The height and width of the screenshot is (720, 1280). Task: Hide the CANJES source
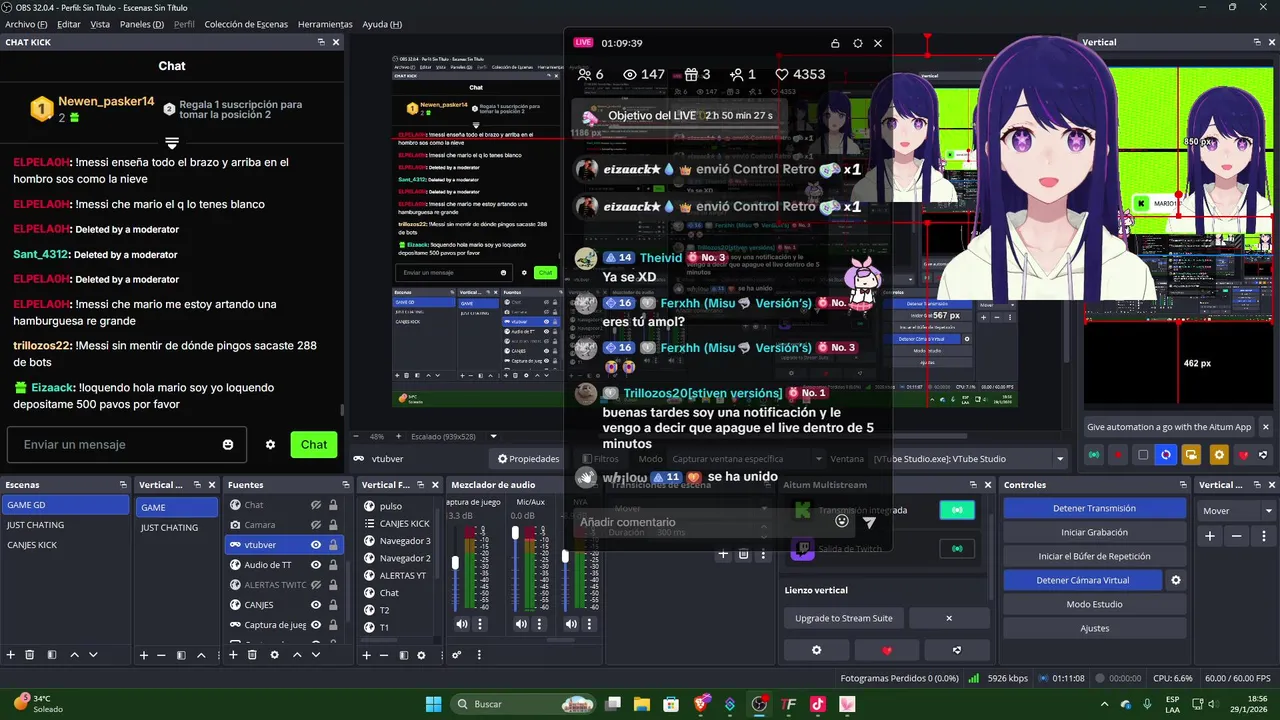click(x=315, y=605)
